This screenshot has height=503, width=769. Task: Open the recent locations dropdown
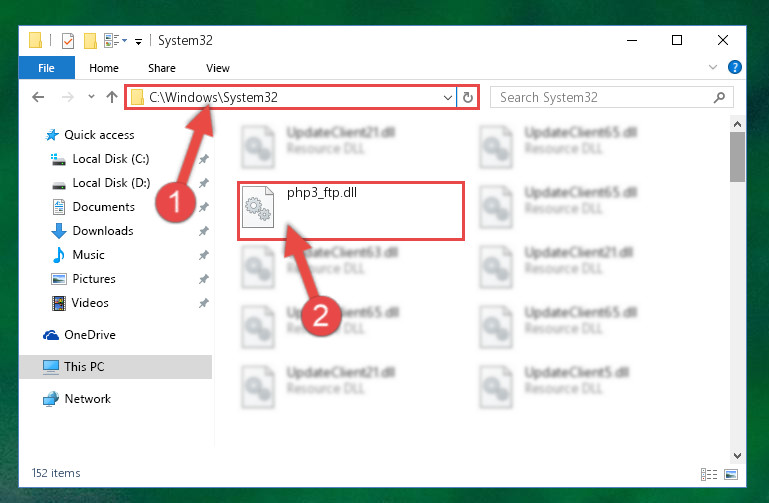91,97
